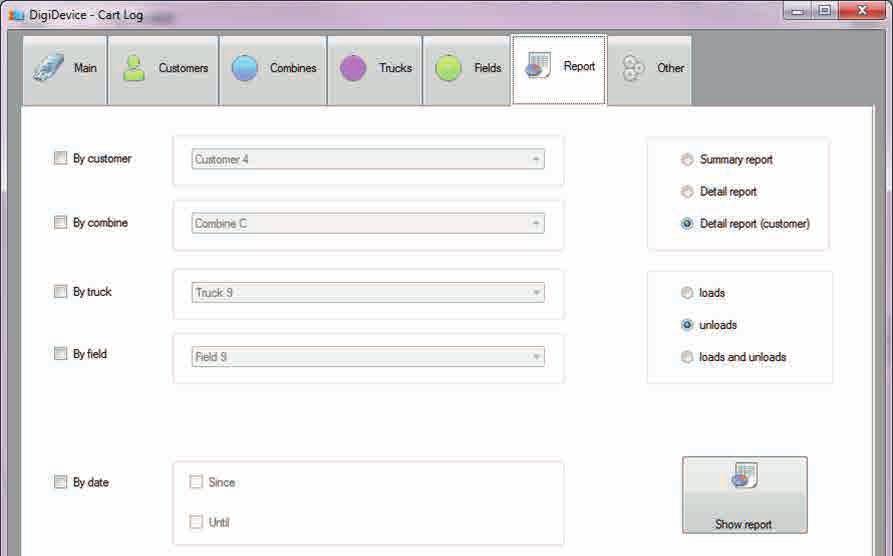Click the Customer 4 combo box text
The height and width of the screenshot is (556, 893).
222,160
